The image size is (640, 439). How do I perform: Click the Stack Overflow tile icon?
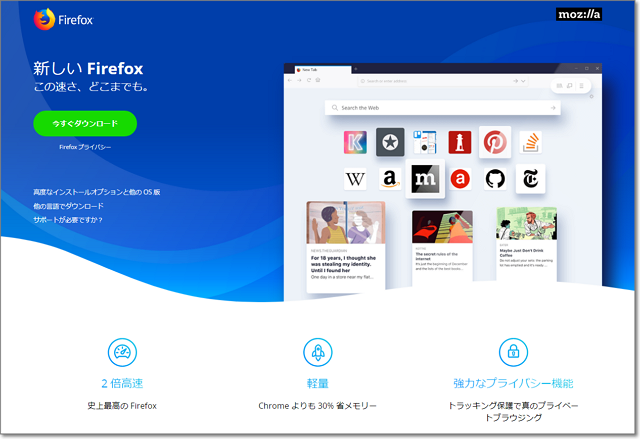click(x=529, y=142)
